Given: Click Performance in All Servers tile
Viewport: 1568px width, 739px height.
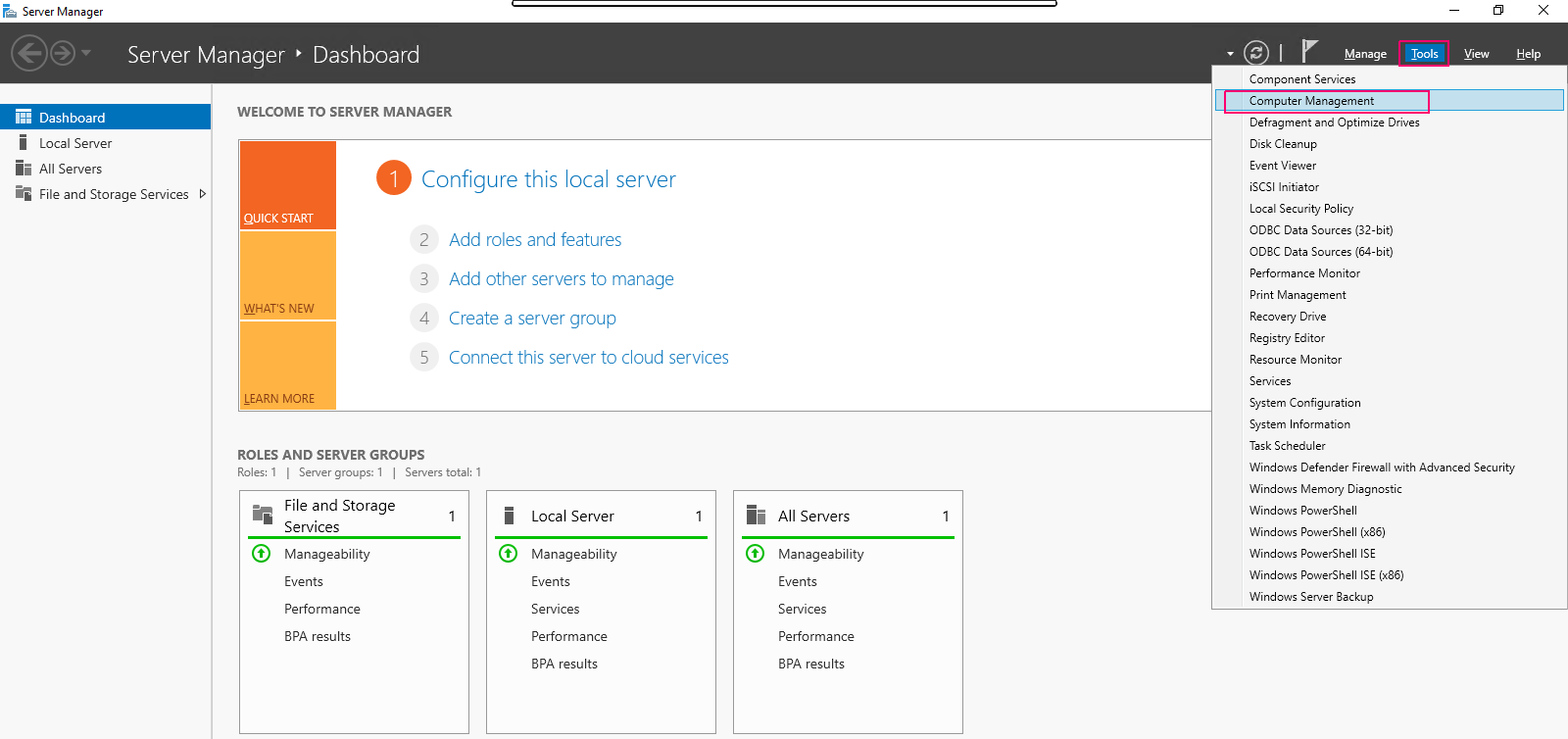Looking at the screenshot, I should 816,636.
